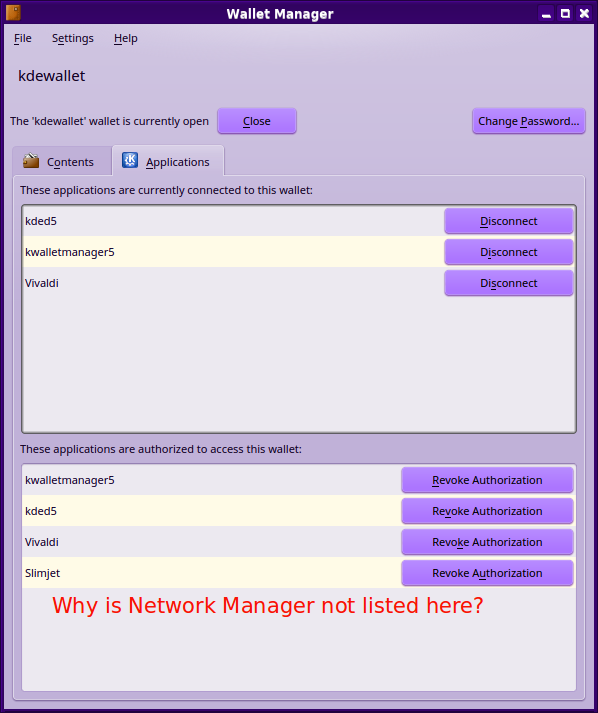Click the Wallet Manager title bar text

pos(280,14)
